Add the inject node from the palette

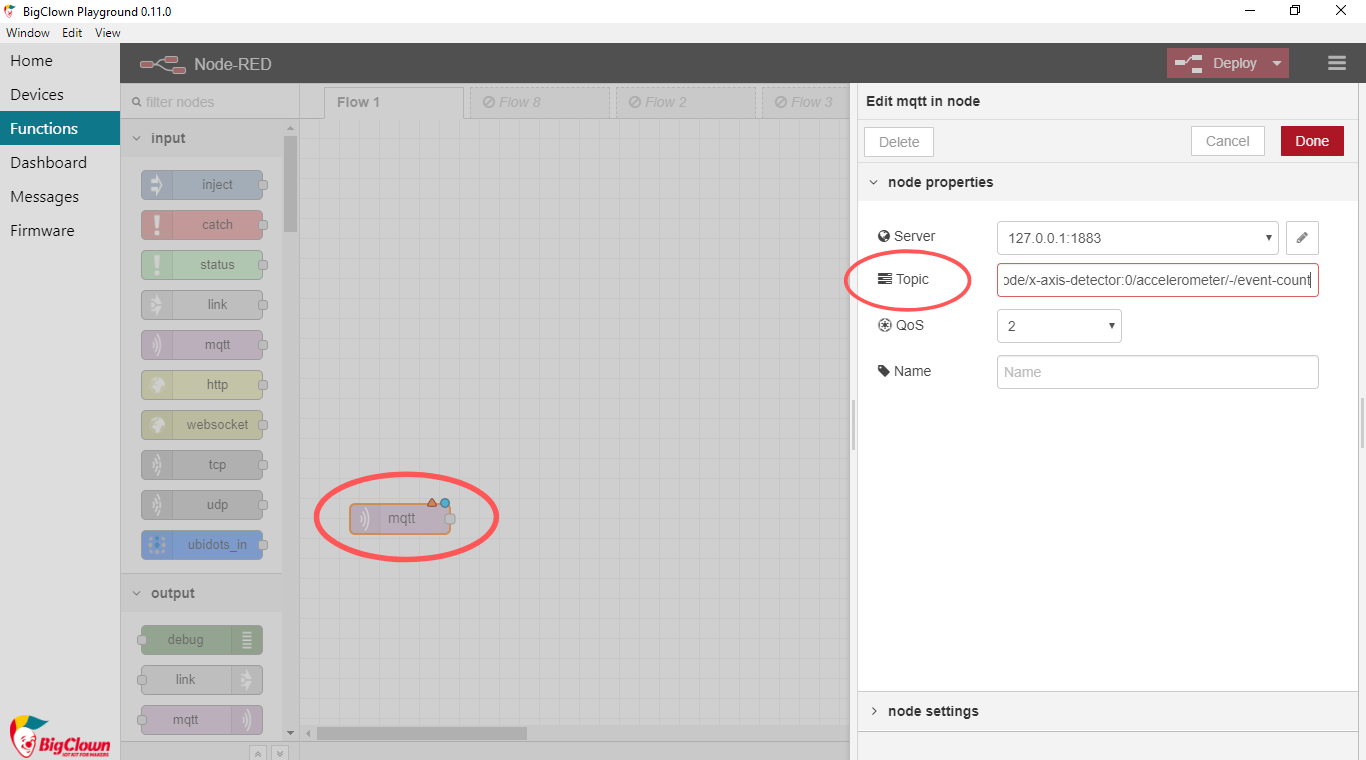tap(202, 185)
